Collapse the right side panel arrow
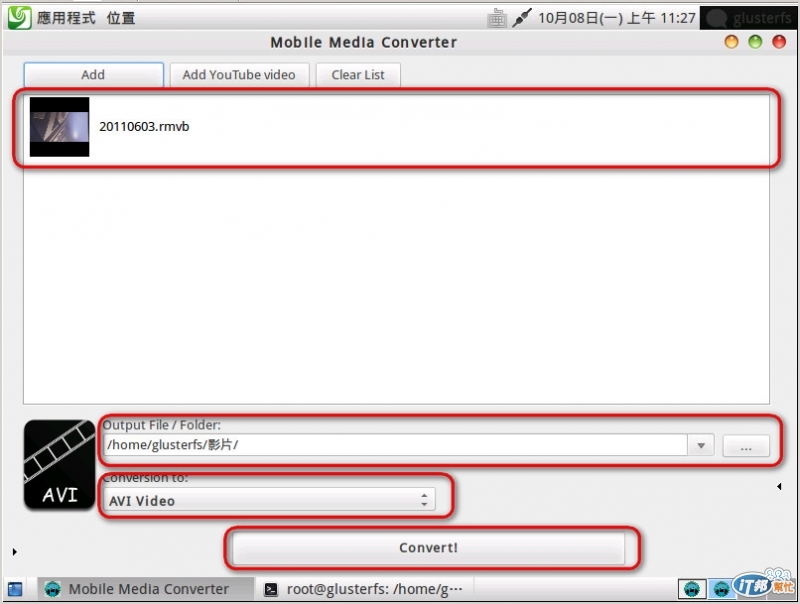Screen dimensions: 800x604 point(779,486)
